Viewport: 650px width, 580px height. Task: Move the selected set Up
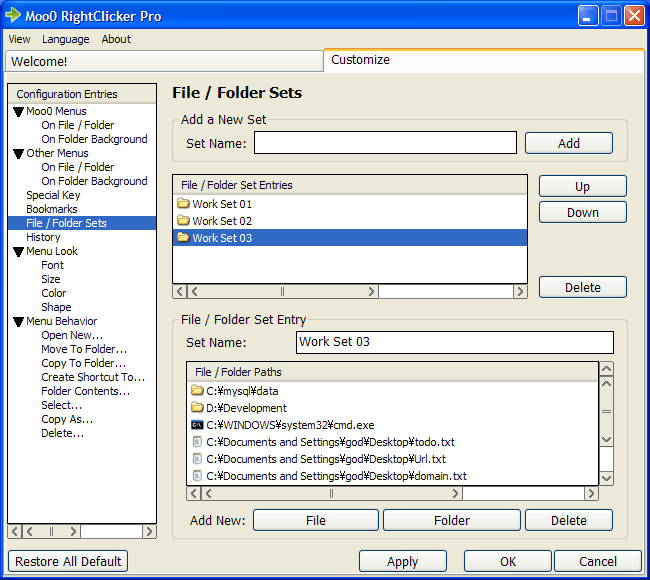[x=582, y=186]
